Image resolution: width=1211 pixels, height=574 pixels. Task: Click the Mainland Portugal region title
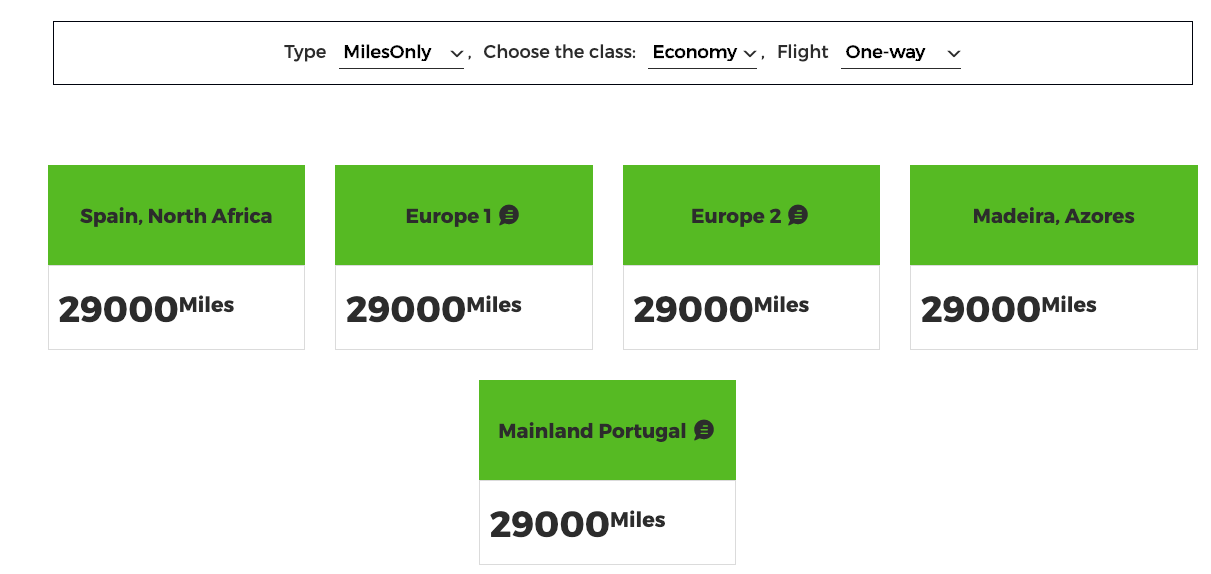592,431
